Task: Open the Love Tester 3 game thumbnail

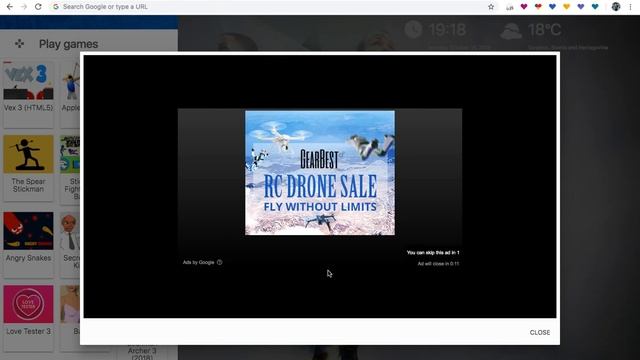Action: click(x=28, y=304)
